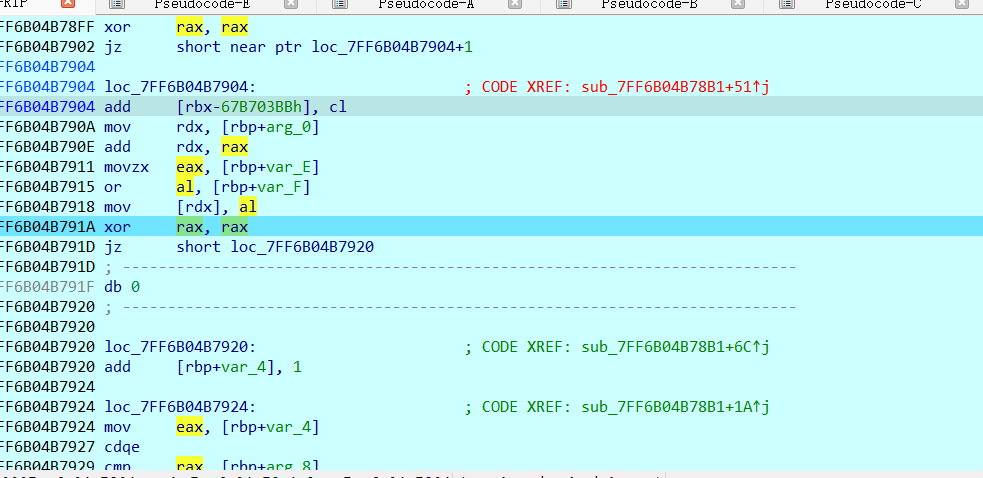Follow xref sub_7FF6B04B78B1+1A comment
This screenshot has width=983, height=478.
tap(675, 407)
